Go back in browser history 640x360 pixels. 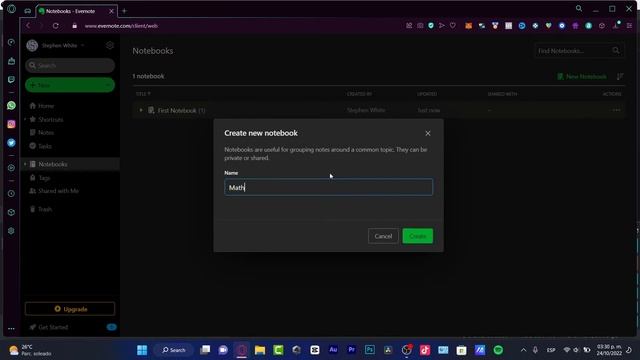click(x=28, y=26)
